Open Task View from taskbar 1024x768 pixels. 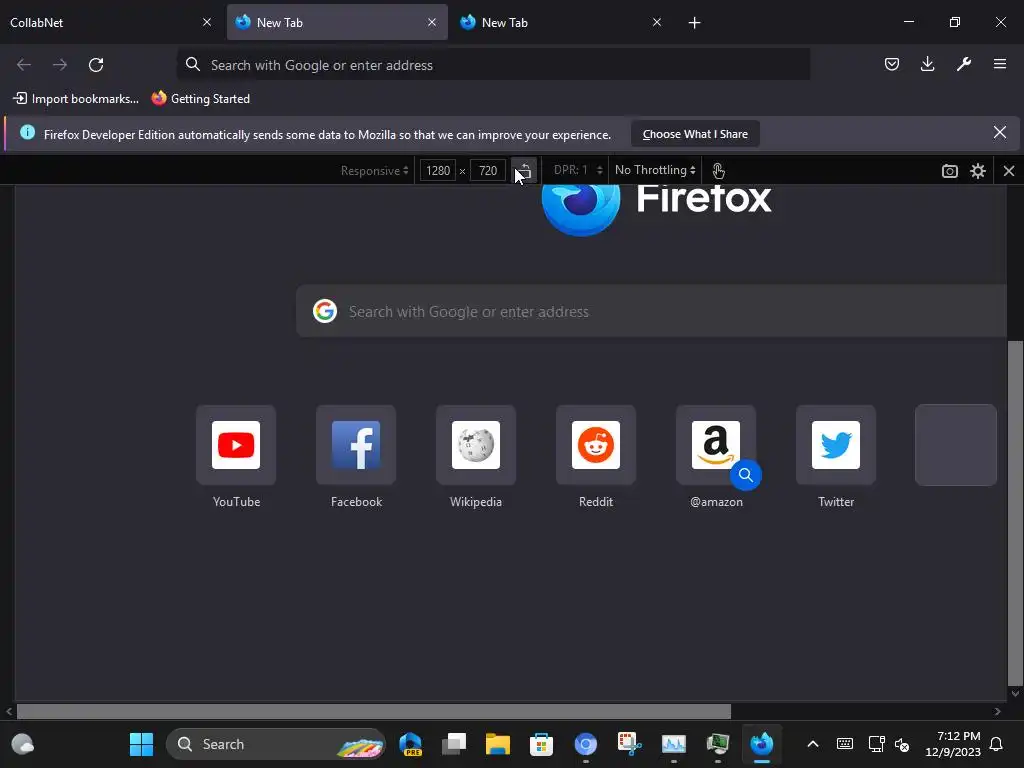454,744
